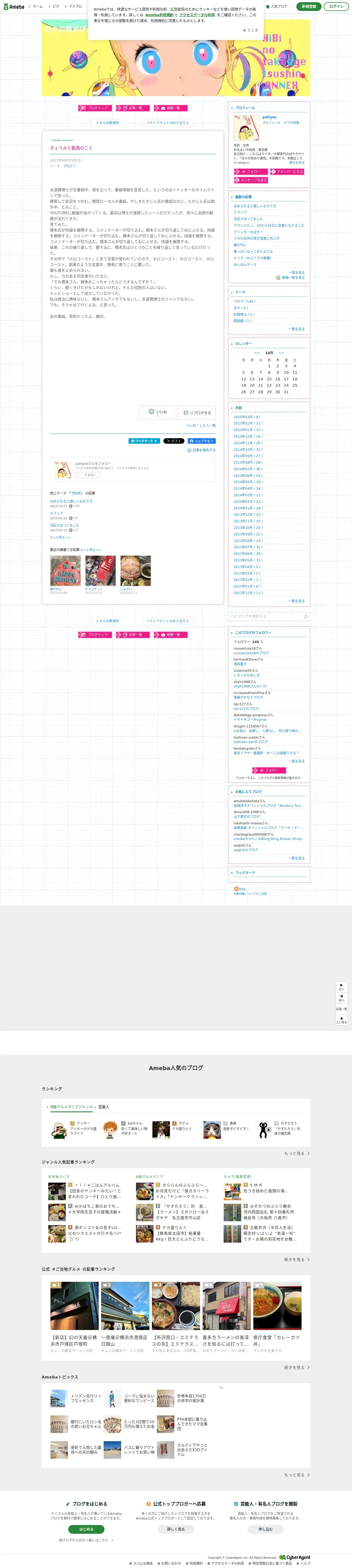
Task: Click the floating 前へ arrow button
Action: [342, 998]
